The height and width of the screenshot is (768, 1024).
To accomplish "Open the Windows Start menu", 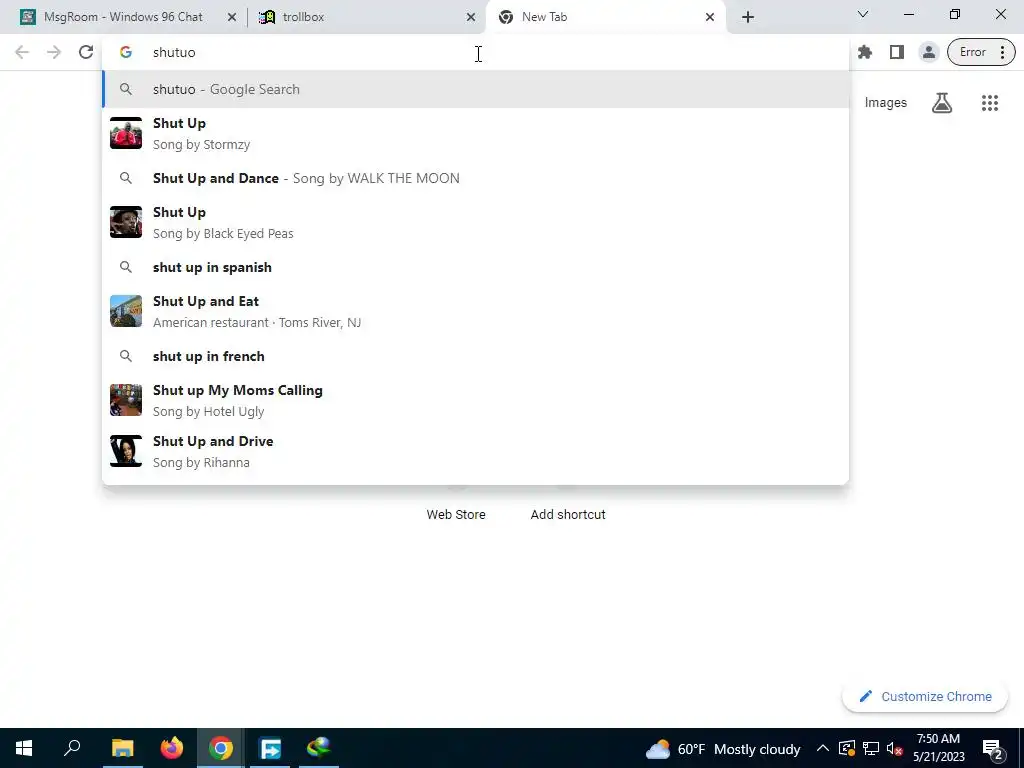I will click(x=24, y=748).
